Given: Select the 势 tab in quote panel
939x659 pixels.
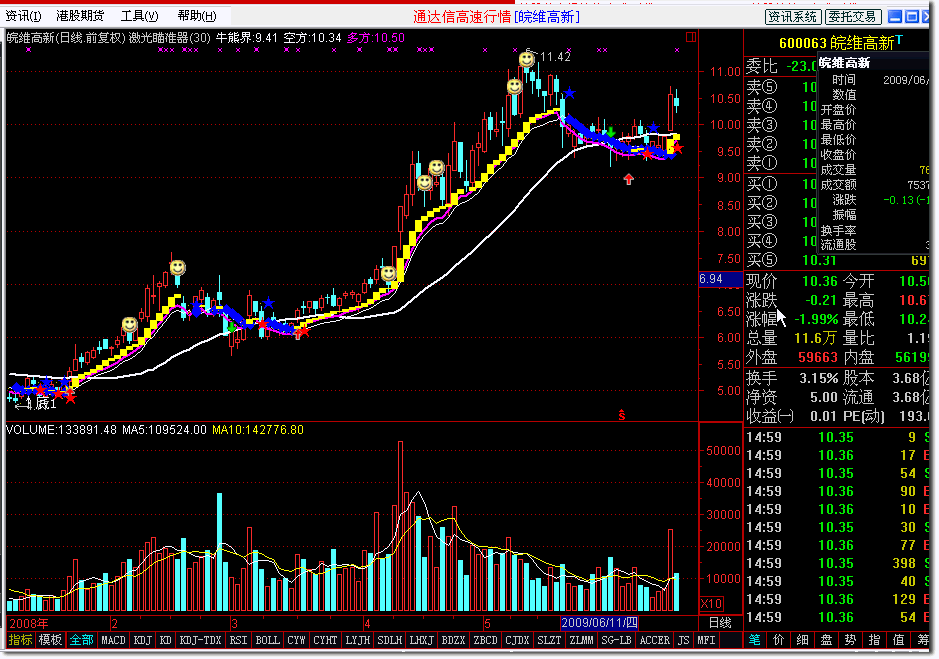Looking at the screenshot, I should [x=850, y=640].
